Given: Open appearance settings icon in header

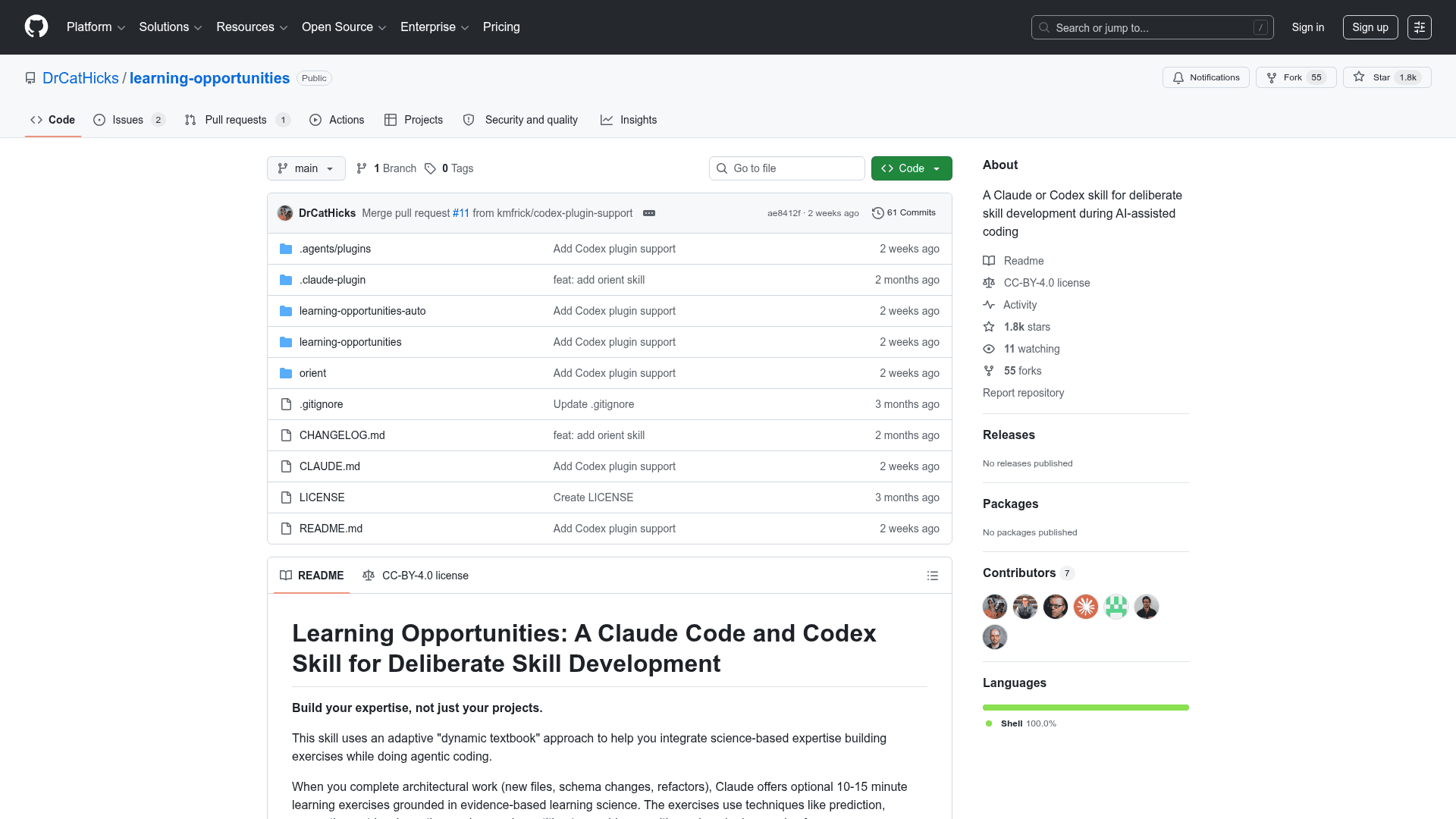Looking at the screenshot, I should click(1419, 27).
